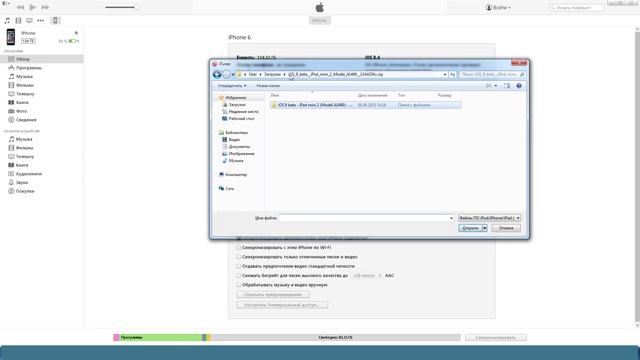Expand the file name combo box arrow
This screenshot has width=640, height=360.
451,218
